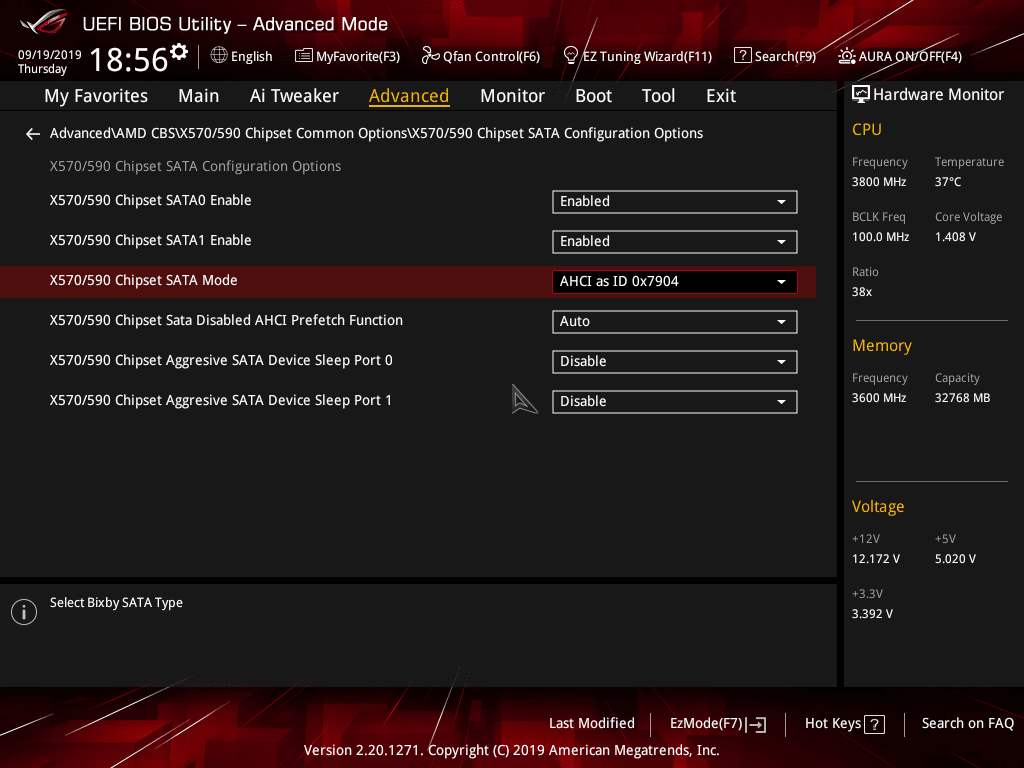This screenshot has height=768, width=1024.
Task: Open Device Sleep Port 1 dropdown
Action: (675, 402)
